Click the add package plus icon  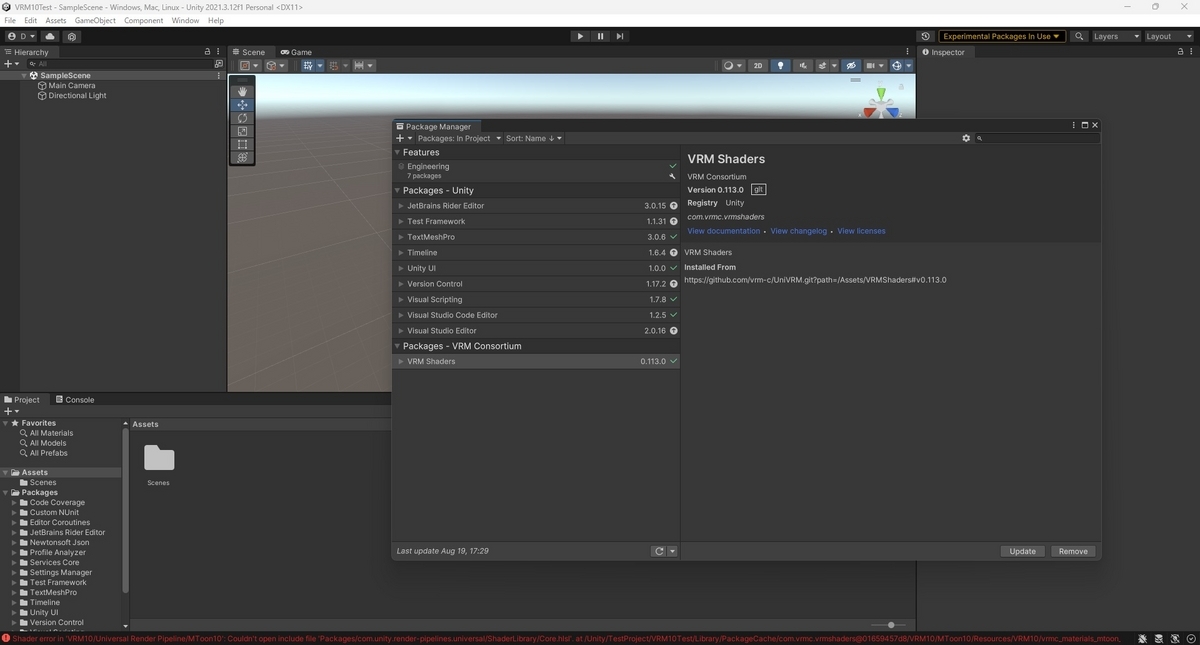(x=399, y=138)
